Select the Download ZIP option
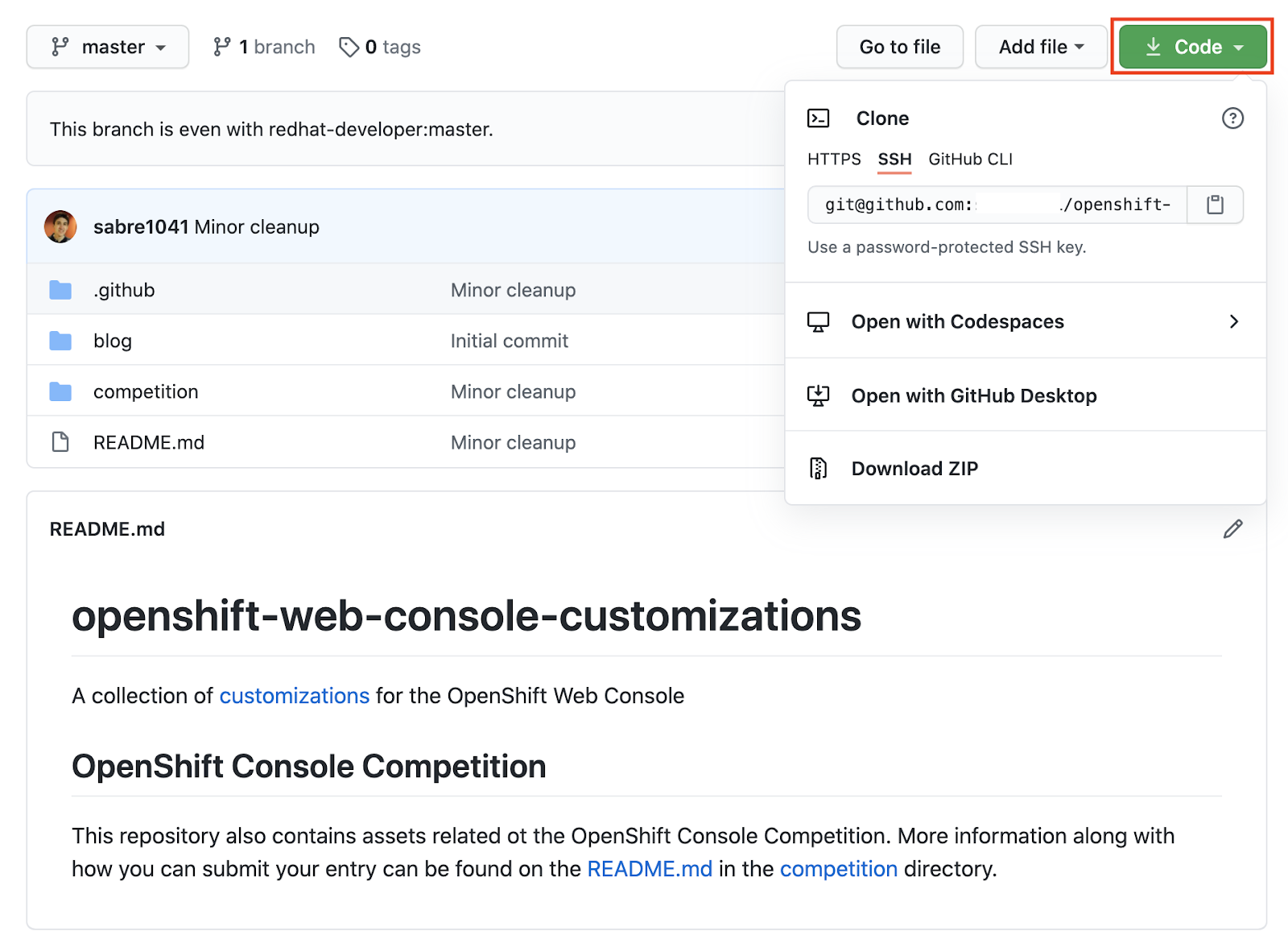Screen dimensions: 1288x952 [x=914, y=468]
